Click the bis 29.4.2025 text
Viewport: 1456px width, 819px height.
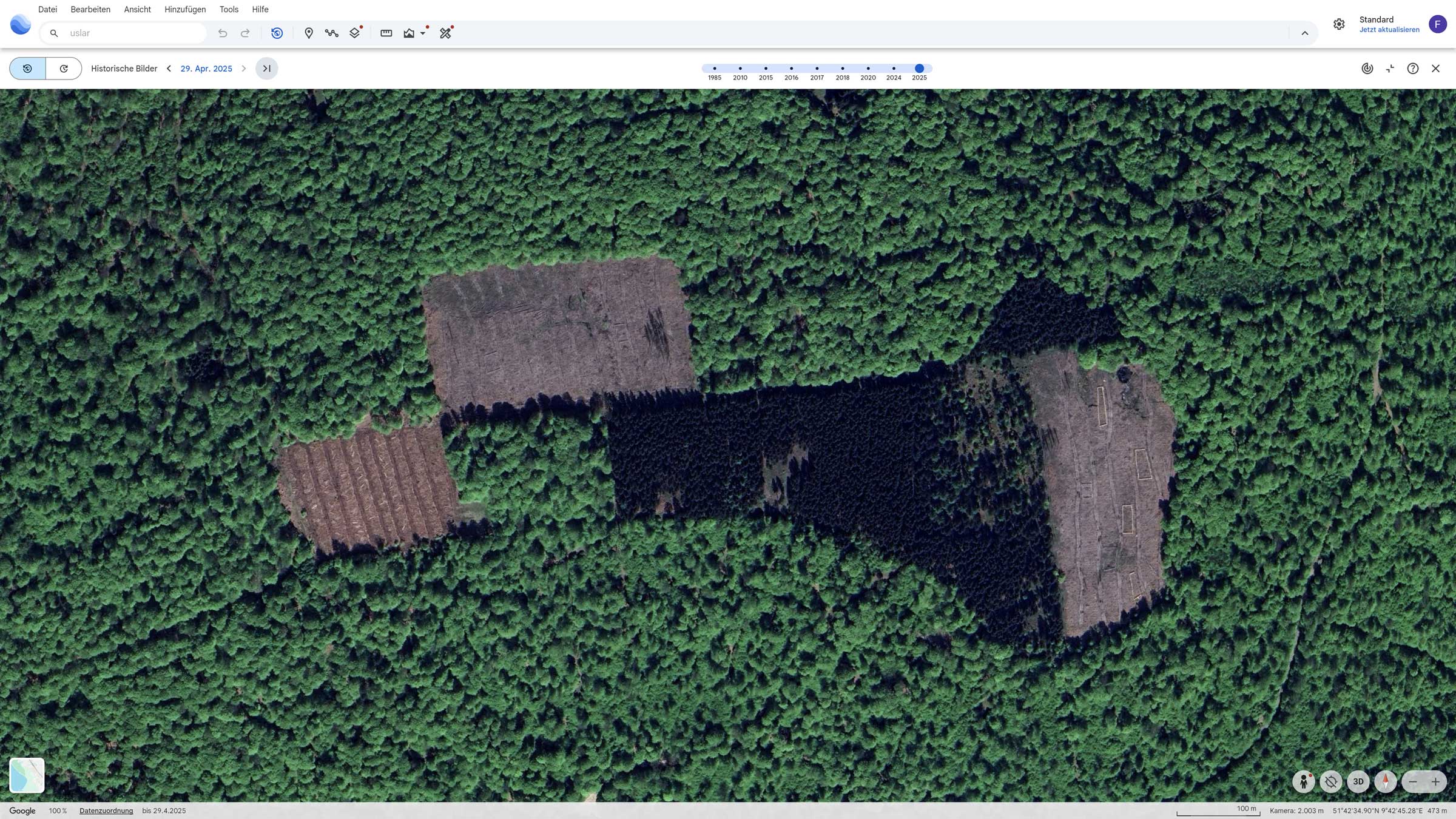pos(164,811)
